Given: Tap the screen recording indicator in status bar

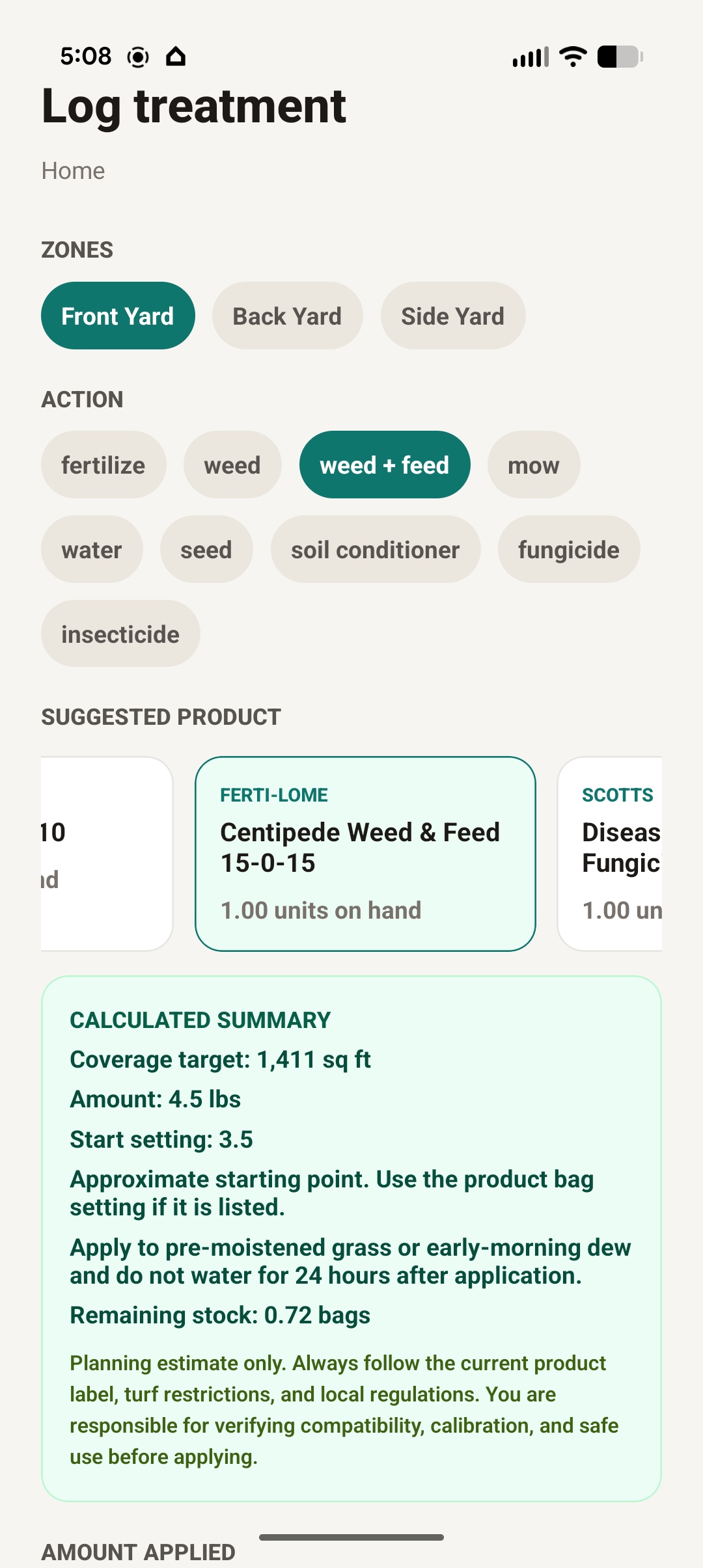Looking at the screenshot, I should 137,57.
